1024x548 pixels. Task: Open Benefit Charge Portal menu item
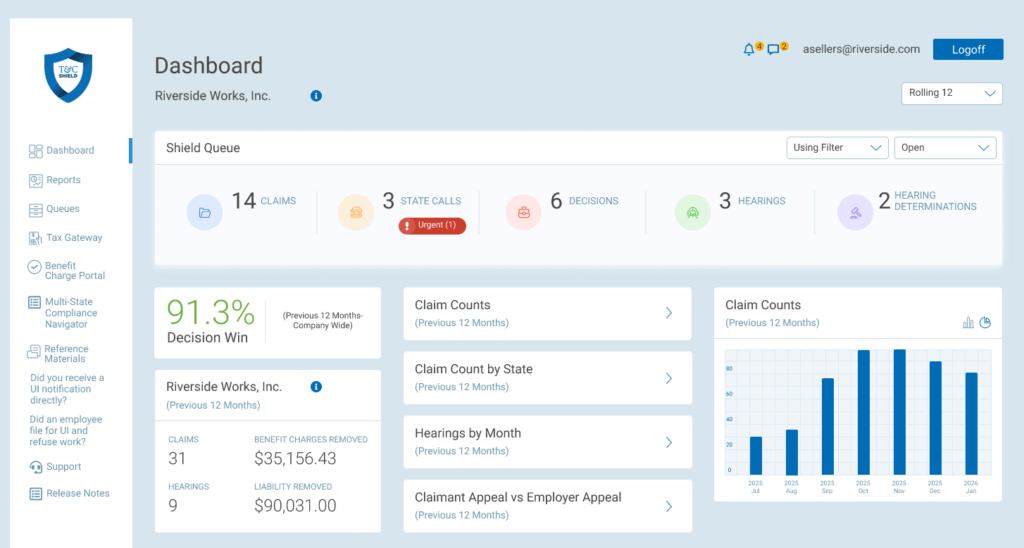coord(74,271)
